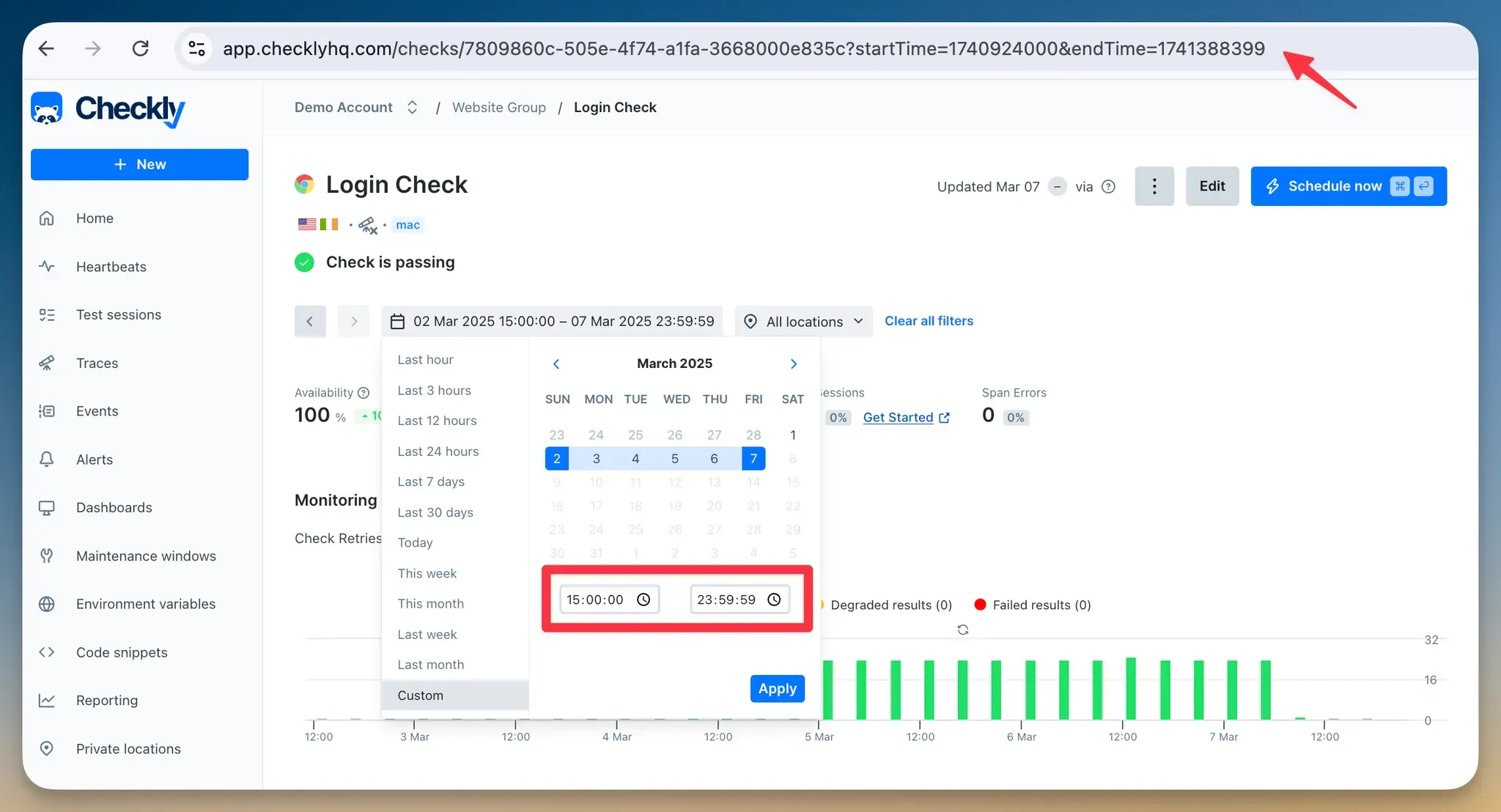Click the start time input 15:00:00
Image resolution: width=1501 pixels, height=812 pixels.
(609, 599)
